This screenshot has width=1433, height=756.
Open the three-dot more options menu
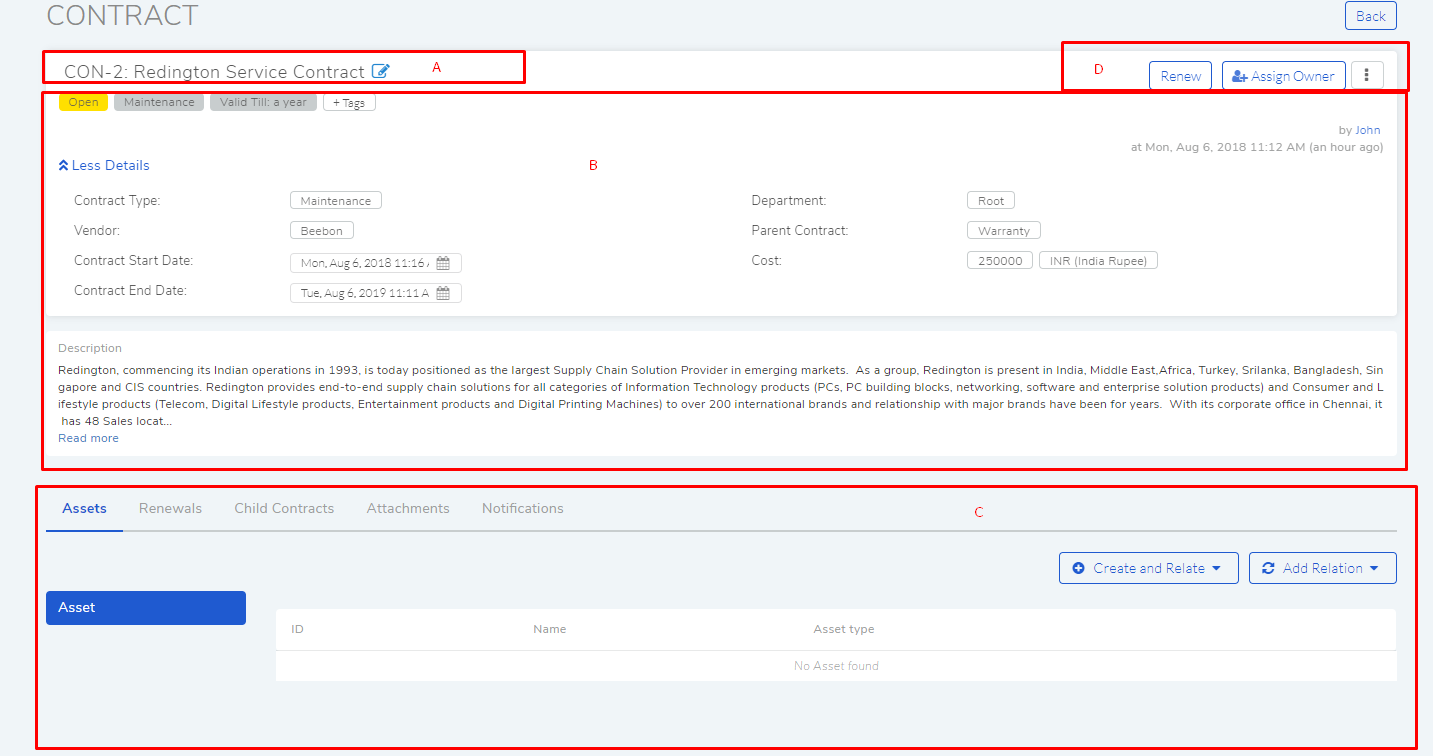[1367, 76]
